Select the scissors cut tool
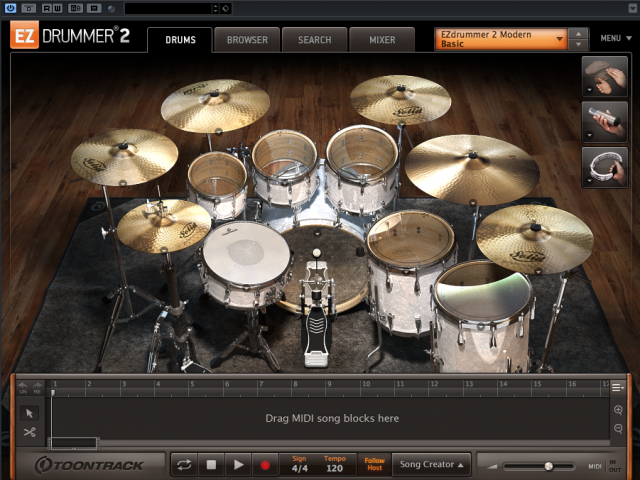The width and height of the screenshot is (640, 480). coord(29,432)
